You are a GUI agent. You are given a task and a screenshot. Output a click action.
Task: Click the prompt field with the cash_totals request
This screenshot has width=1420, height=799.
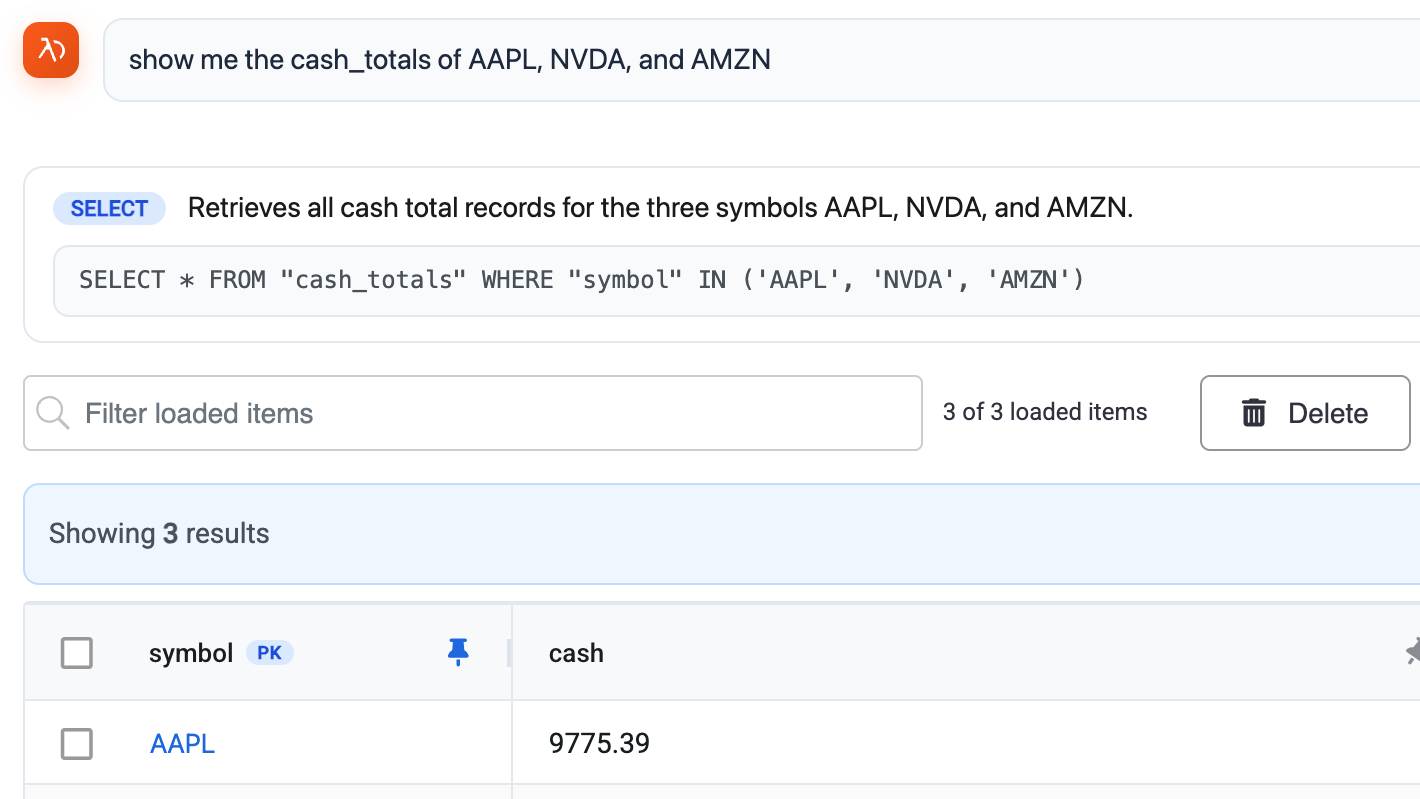coord(762,60)
